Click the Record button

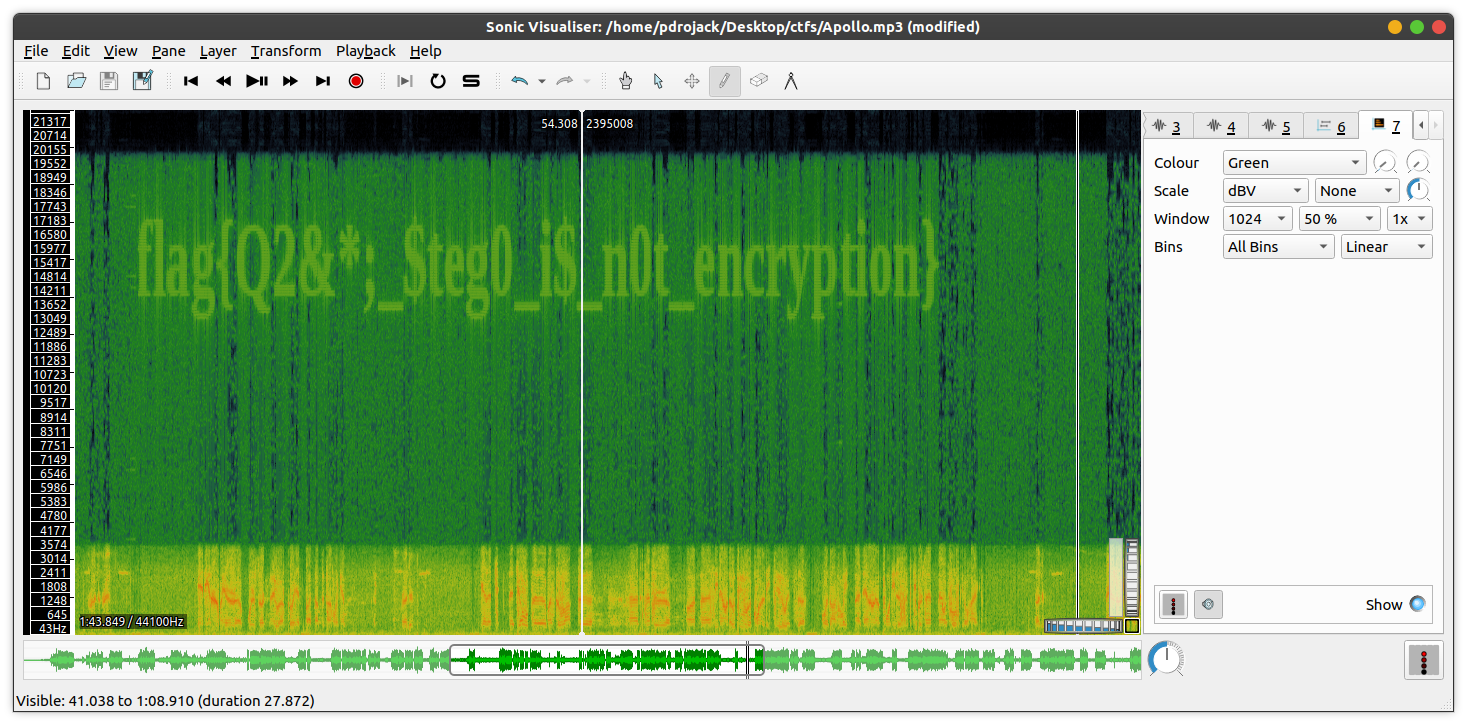pyautogui.click(x=356, y=81)
